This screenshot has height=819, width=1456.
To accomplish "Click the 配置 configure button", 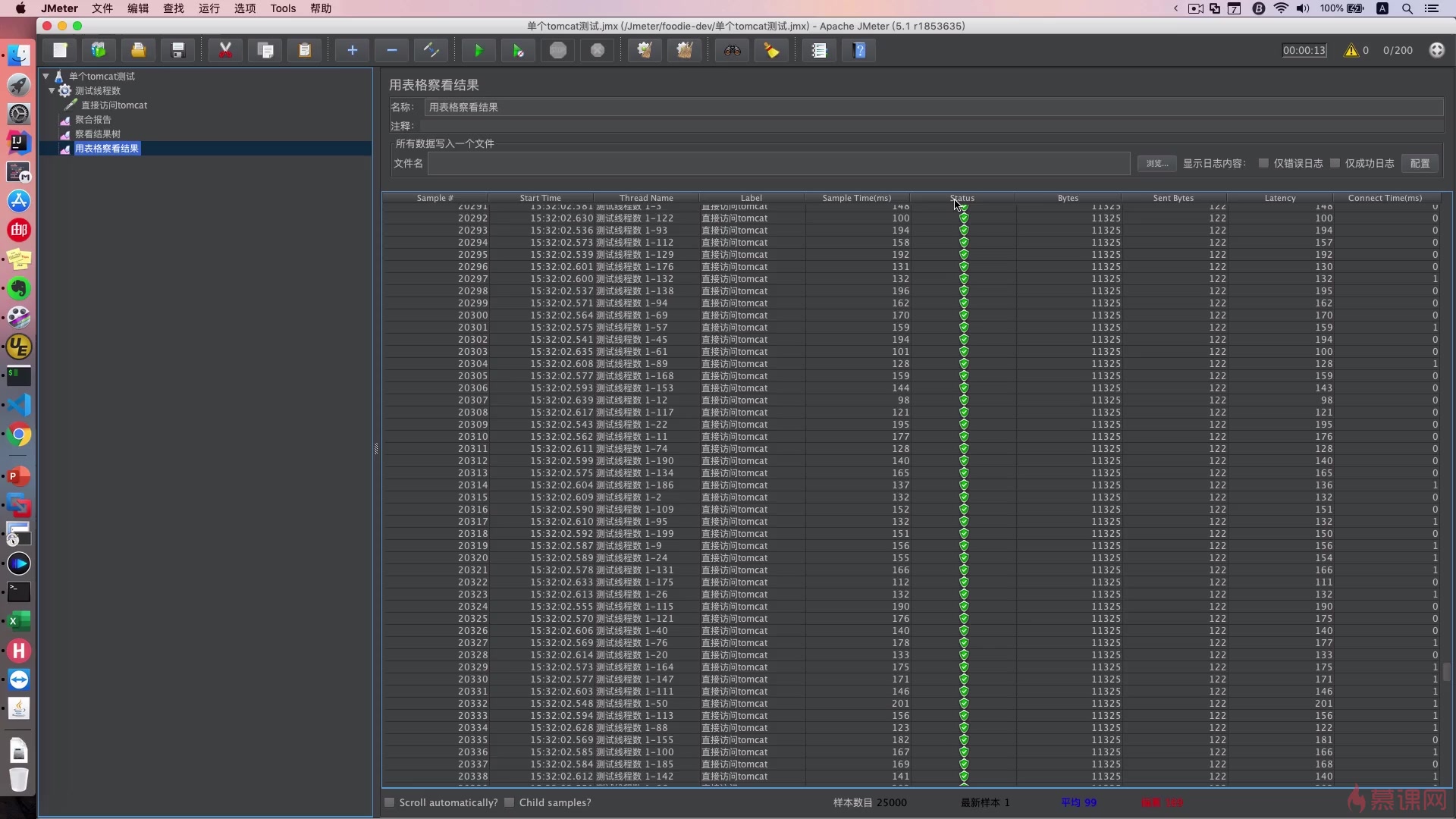I will (x=1420, y=163).
